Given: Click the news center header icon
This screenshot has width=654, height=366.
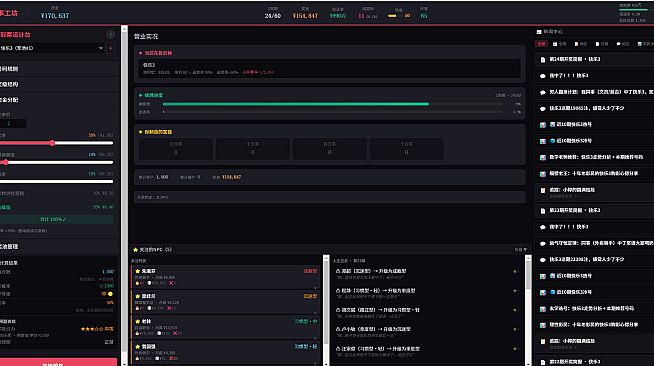Looking at the screenshot, I should [x=539, y=32].
